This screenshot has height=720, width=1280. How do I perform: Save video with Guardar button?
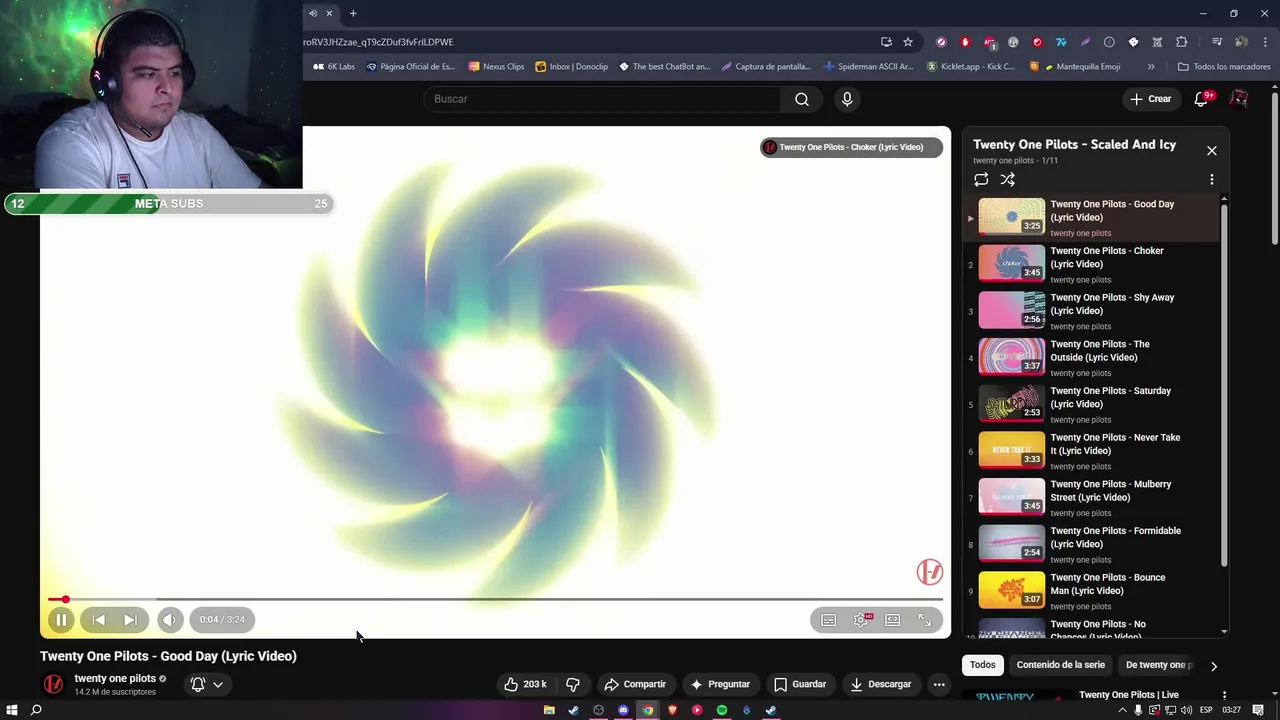click(x=800, y=684)
